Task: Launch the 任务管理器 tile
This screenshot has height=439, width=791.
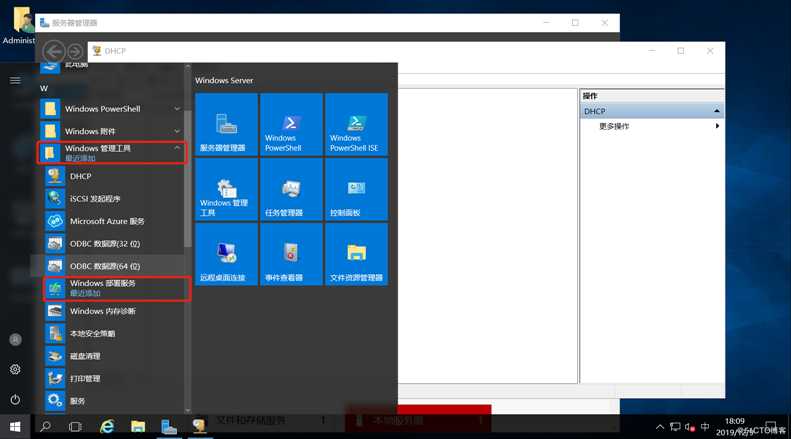Action: click(291, 190)
